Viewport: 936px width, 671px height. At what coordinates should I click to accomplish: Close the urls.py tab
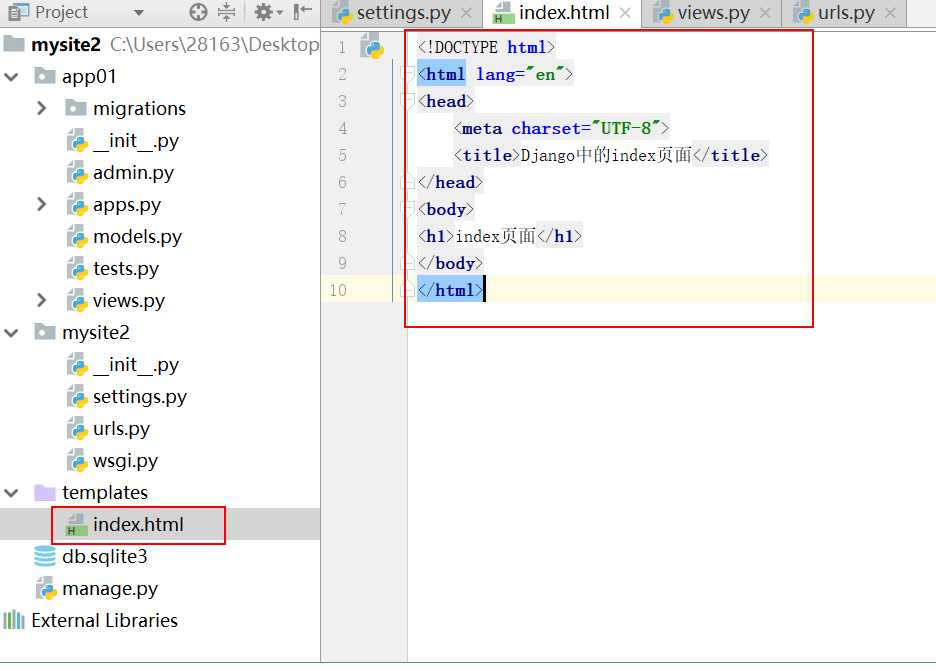(x=890, y=13)
